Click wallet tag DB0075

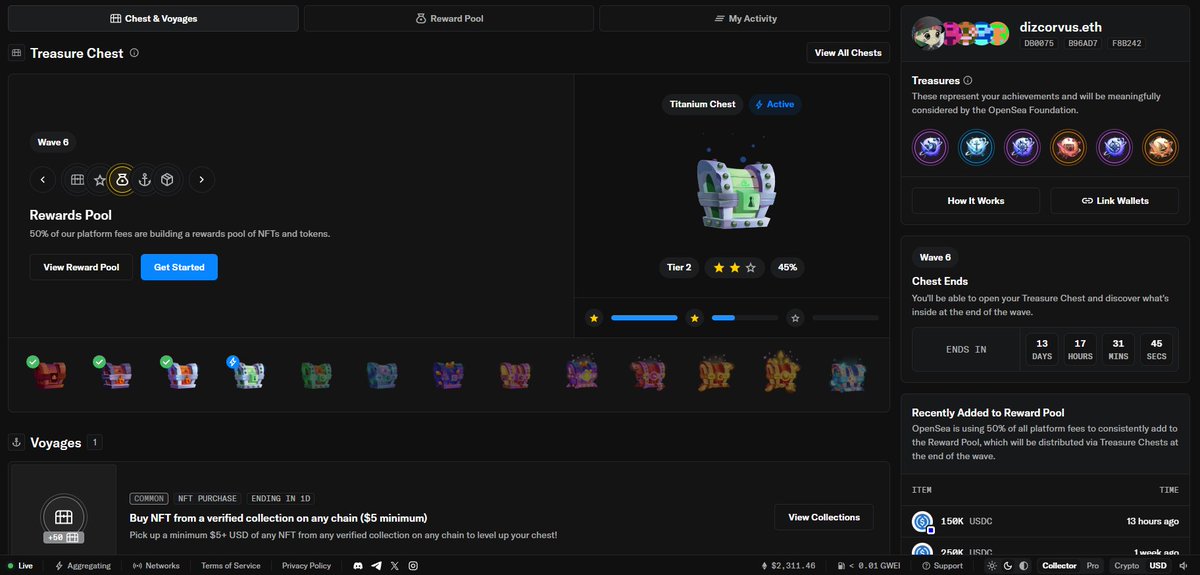[x=1038, y=43]
